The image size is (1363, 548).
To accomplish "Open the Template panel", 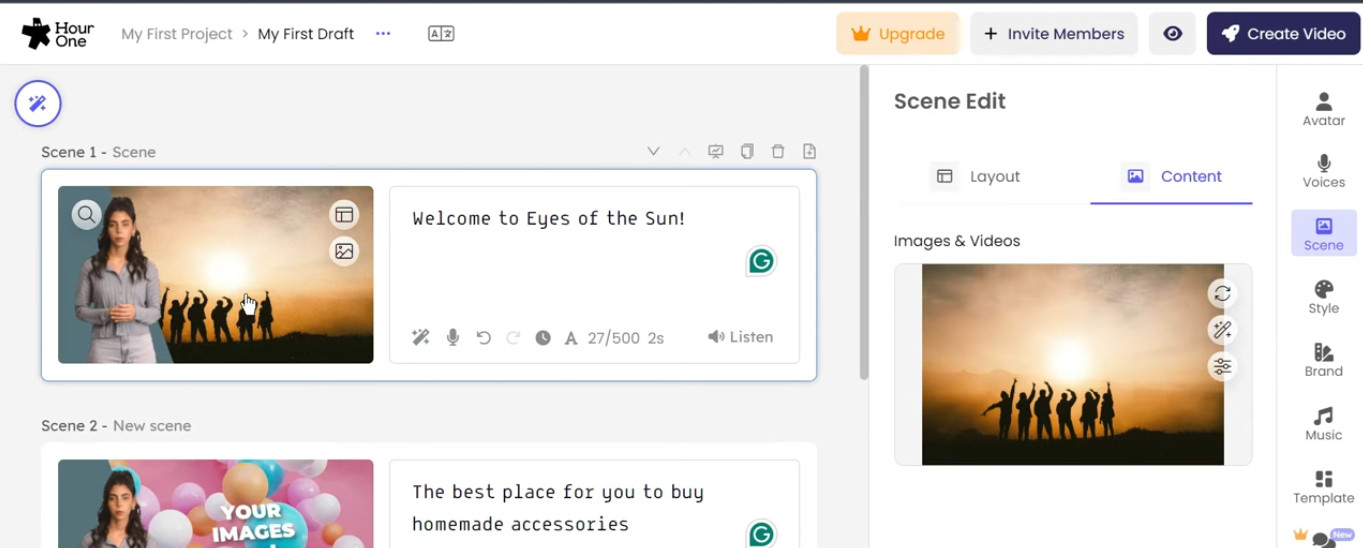I will (x=1323, y=487).
